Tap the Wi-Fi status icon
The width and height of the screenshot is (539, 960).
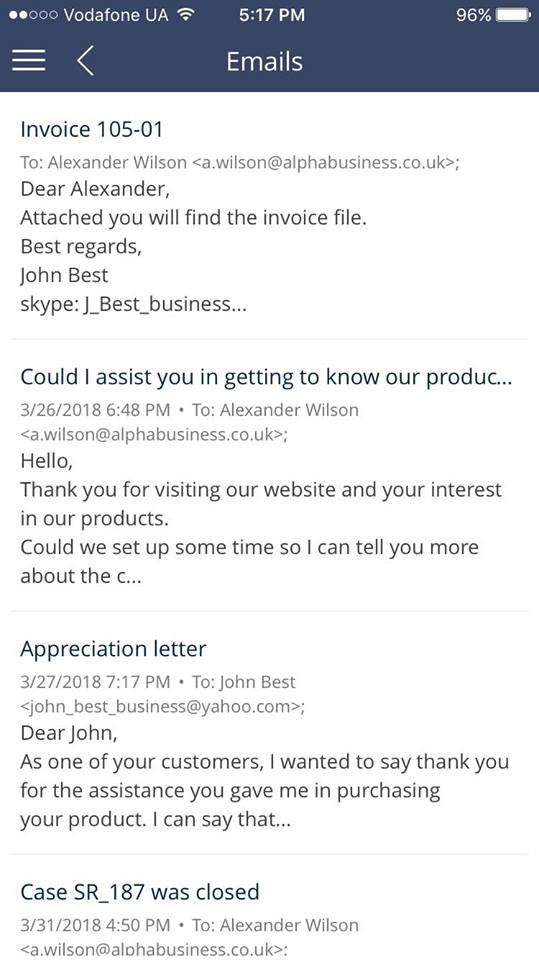tap(185, 15)
